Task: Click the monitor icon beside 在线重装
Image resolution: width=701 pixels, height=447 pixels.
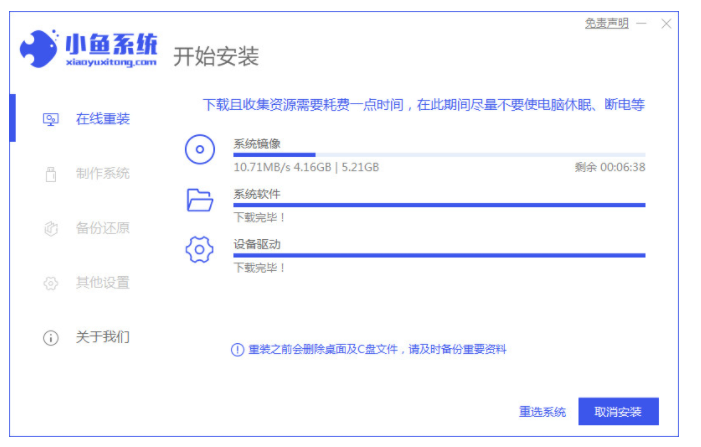Action: point(50,119)
